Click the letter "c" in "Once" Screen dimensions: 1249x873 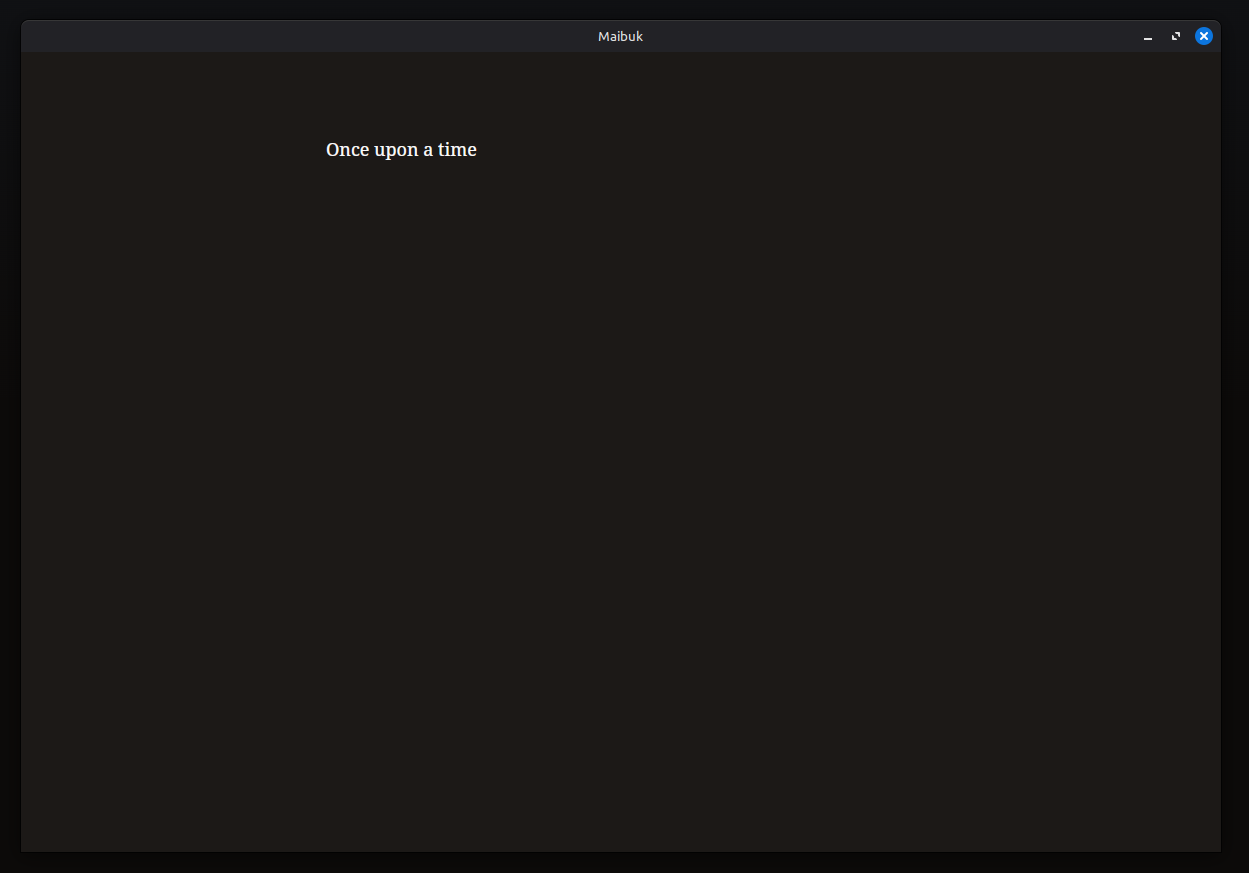[354, 151]
